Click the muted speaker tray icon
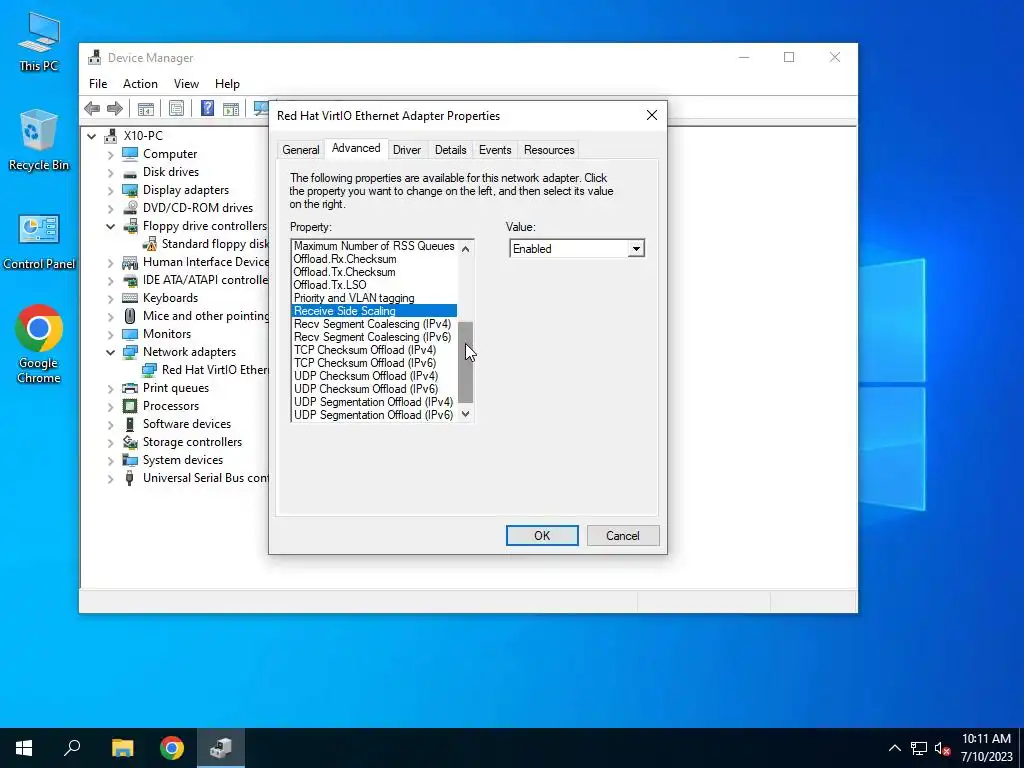This screenshot has width=1024, height=768. (x=942, y=748)
